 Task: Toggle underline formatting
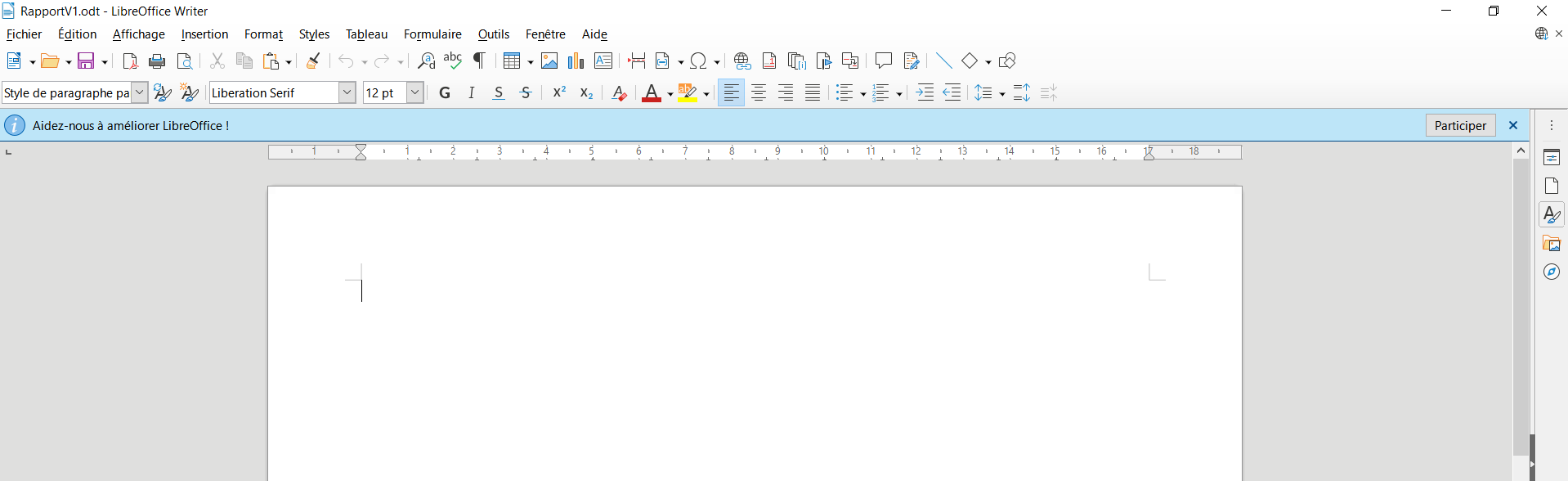(499, 92)
